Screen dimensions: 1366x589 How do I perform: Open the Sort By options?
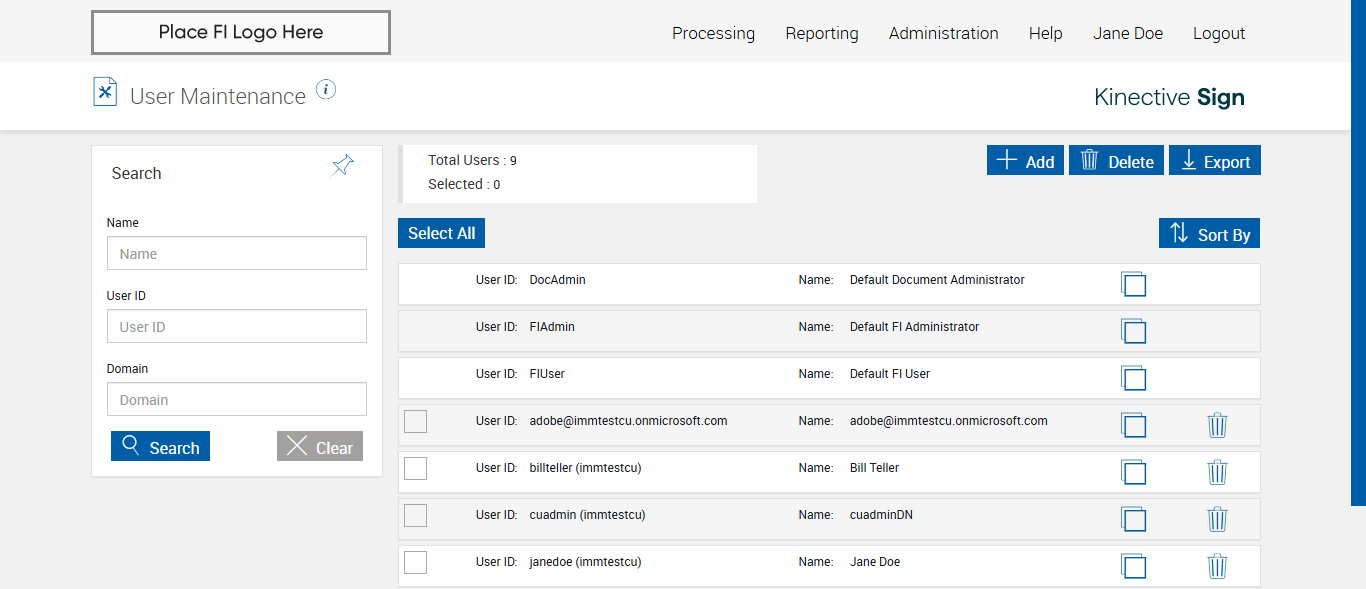[x=1209, y=234]
